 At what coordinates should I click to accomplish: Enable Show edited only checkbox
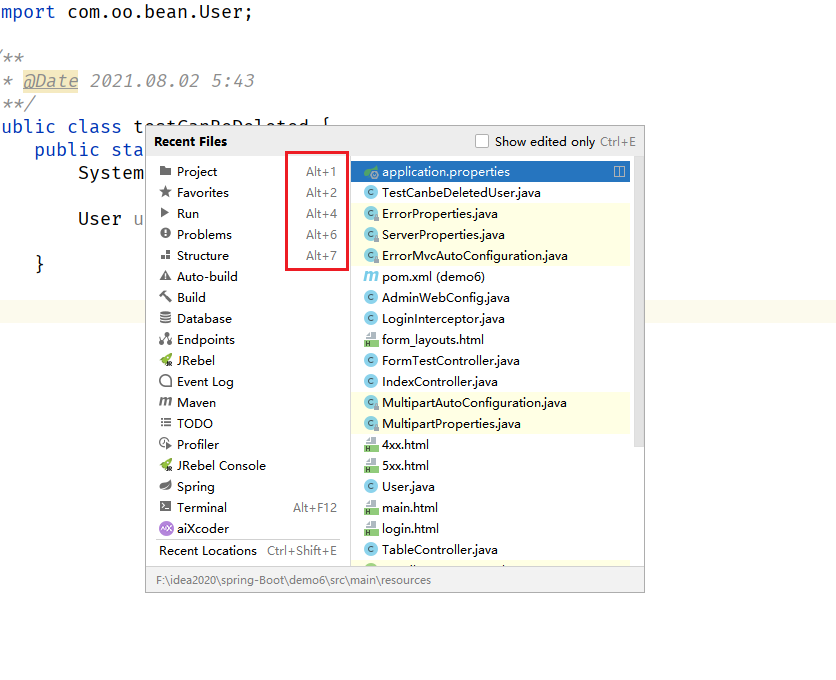[482, 142]
